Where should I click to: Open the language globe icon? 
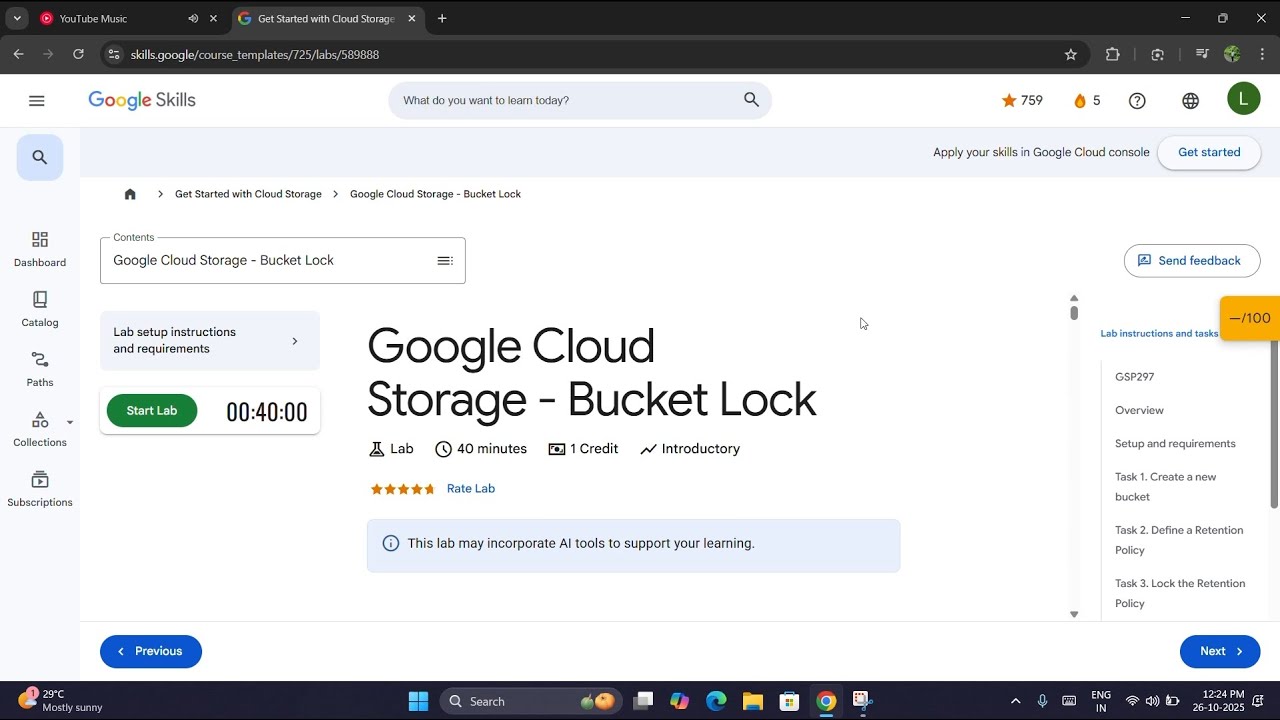pos(1190,100)
